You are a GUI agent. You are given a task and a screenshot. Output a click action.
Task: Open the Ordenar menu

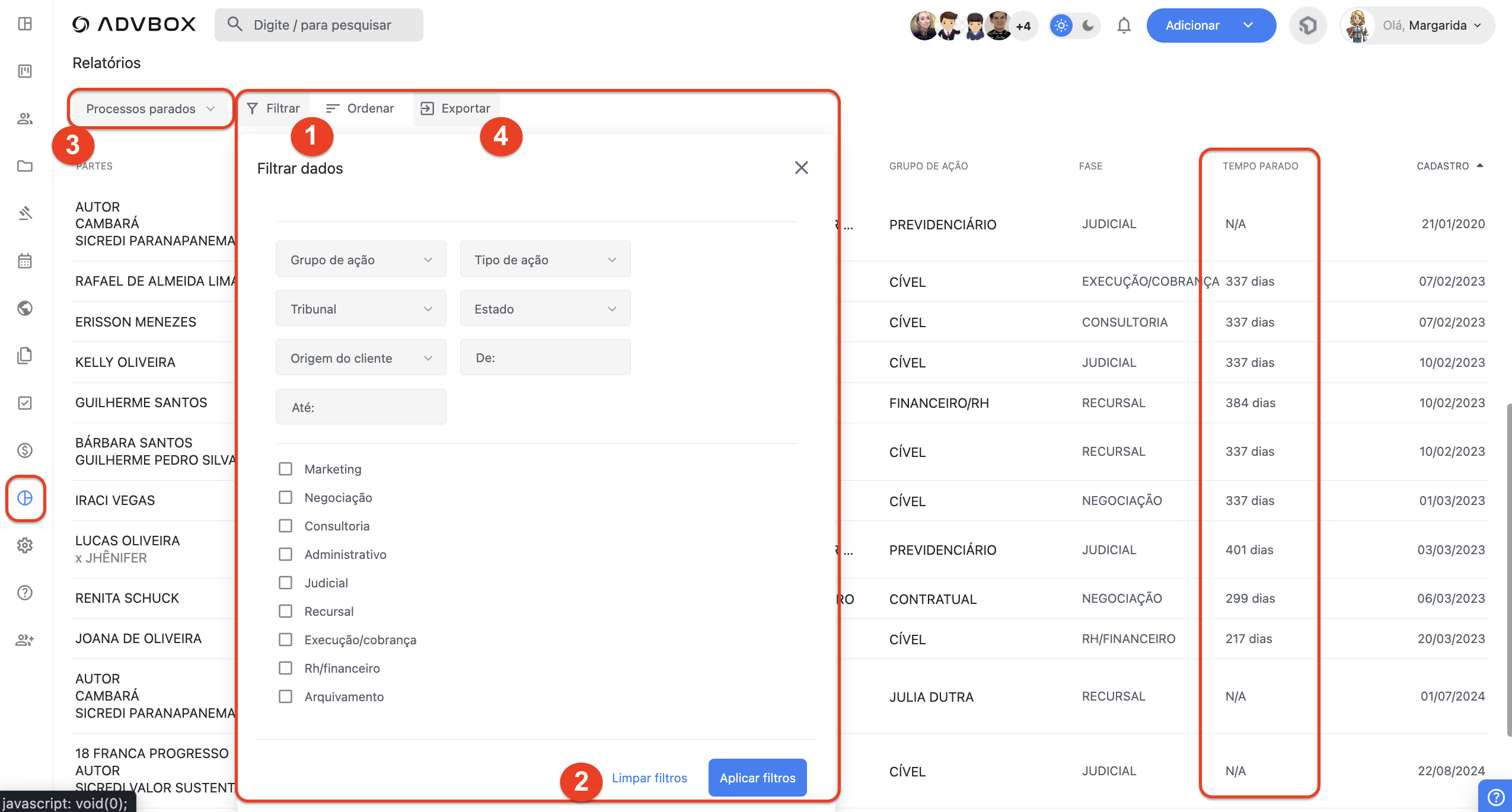pos(360,108)
